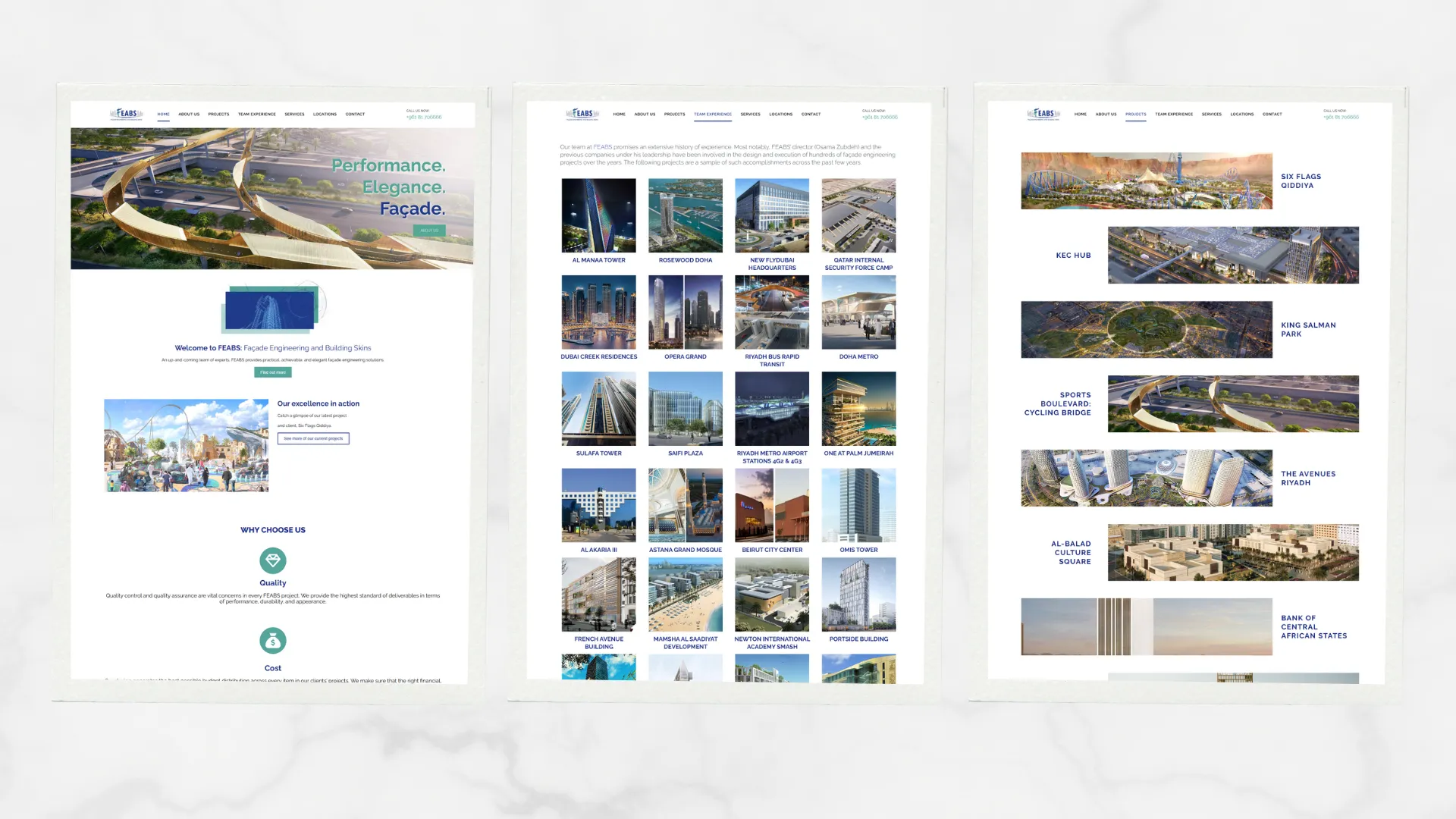Click the green ABOUT US button in the hero banner
Viewport: 1456px width, 819px height.
[x=429, y=230]
